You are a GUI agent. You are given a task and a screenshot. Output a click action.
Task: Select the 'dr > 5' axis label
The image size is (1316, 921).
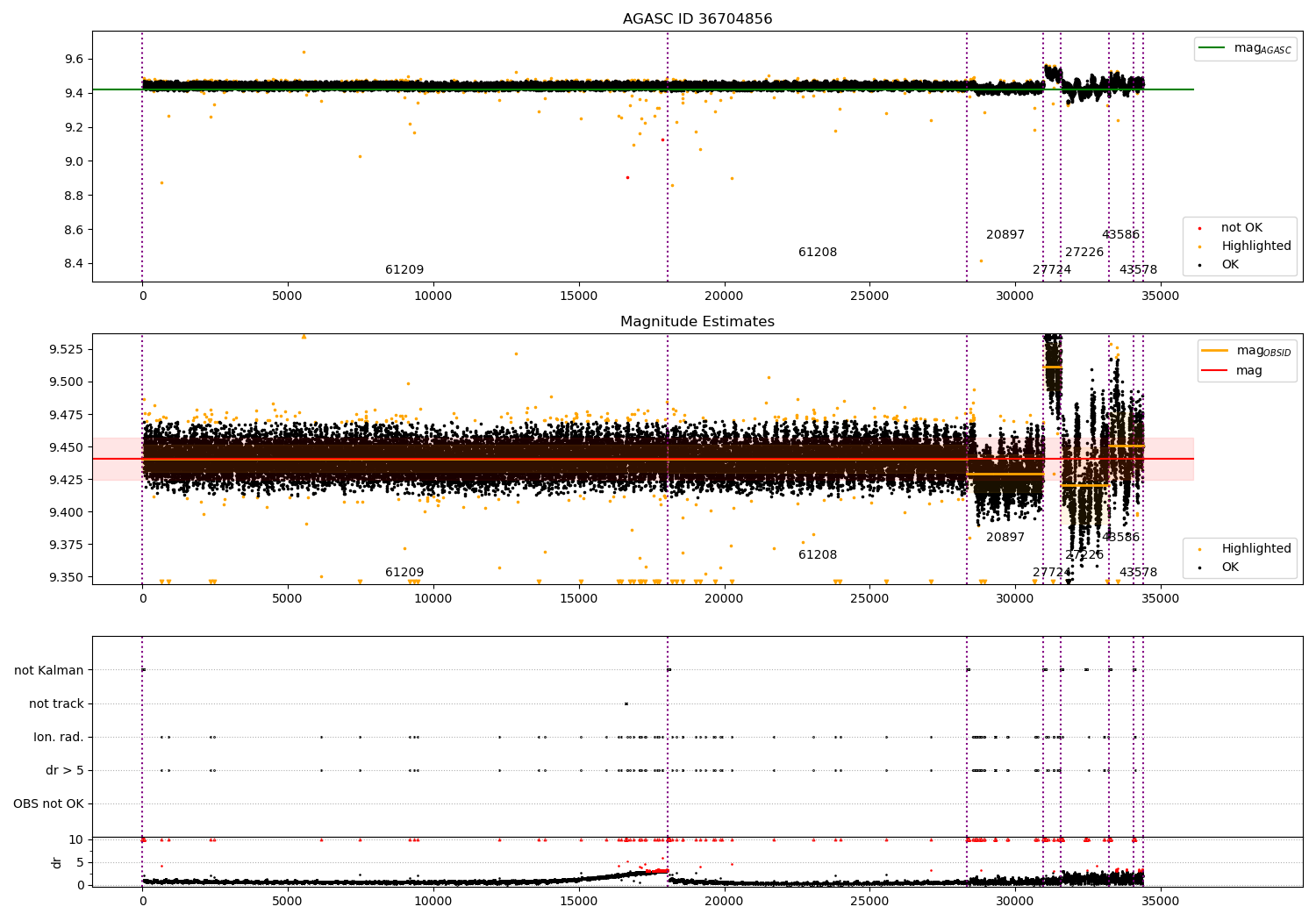65,770
